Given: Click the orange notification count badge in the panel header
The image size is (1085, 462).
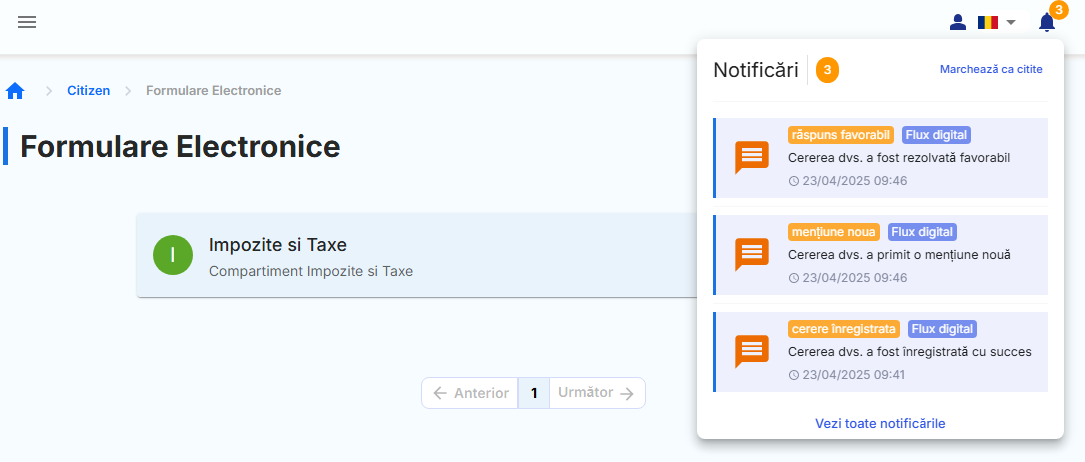Looking at the screenshot, I should [x=827, y=70].
